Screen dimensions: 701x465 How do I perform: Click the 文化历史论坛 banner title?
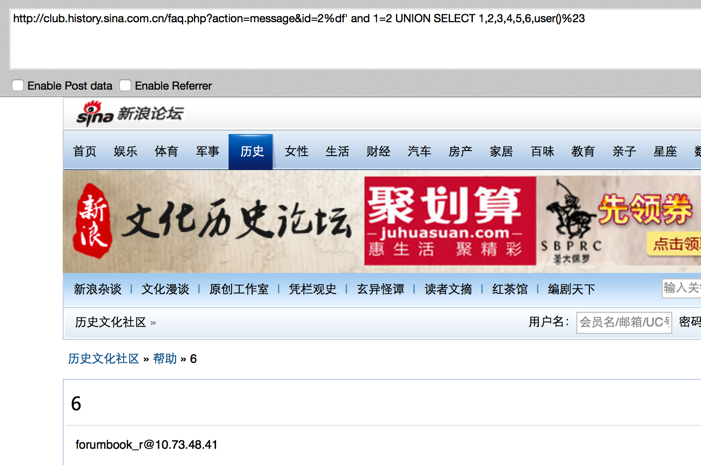237,221
